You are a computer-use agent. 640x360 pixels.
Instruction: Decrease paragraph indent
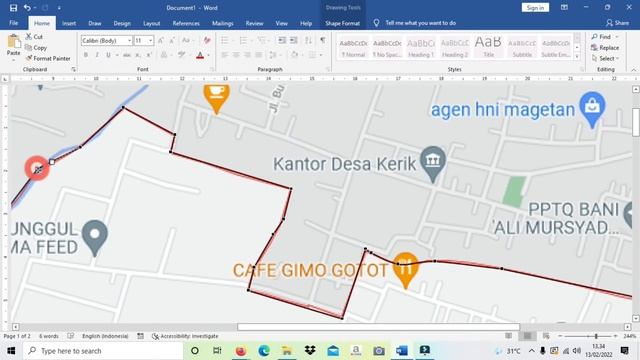click(282, 40)
